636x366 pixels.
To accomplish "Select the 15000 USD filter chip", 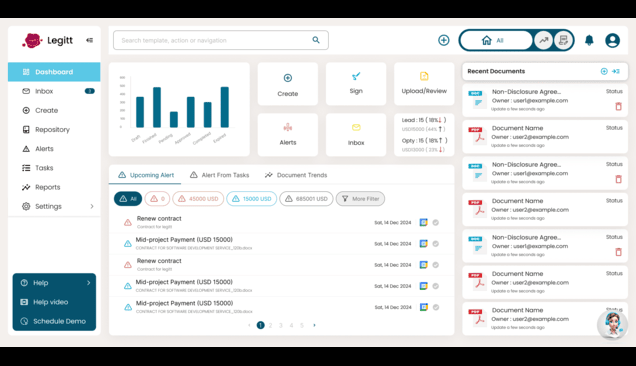I will 251,199.
